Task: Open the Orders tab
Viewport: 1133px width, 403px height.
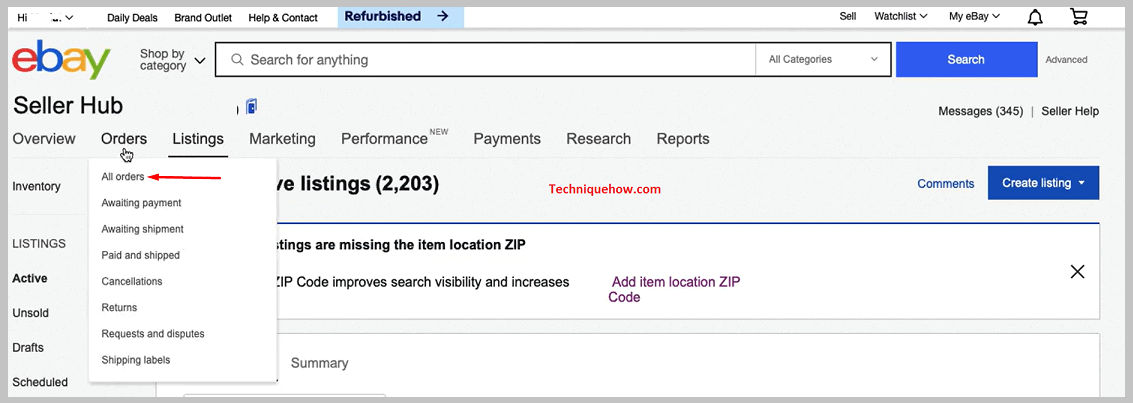Action: [124, 139]
